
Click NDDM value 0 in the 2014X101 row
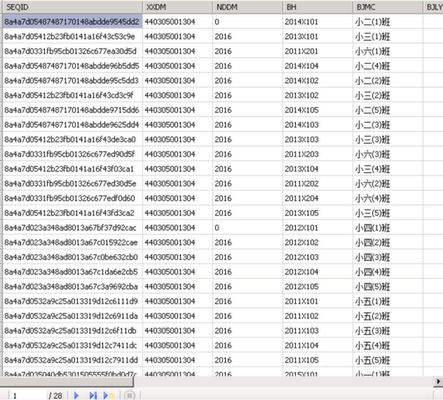[x=248, y=22]
